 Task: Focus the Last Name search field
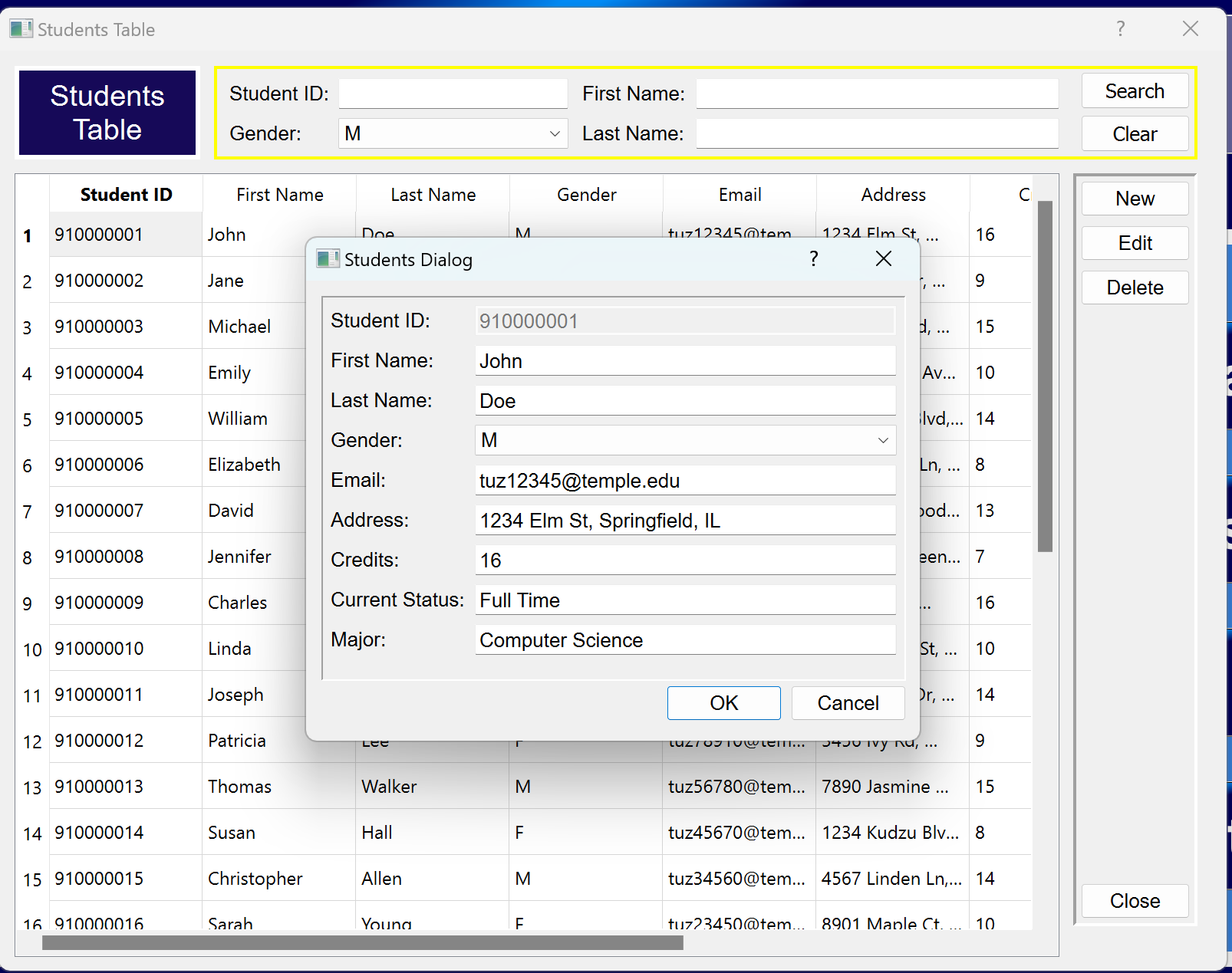877,133
